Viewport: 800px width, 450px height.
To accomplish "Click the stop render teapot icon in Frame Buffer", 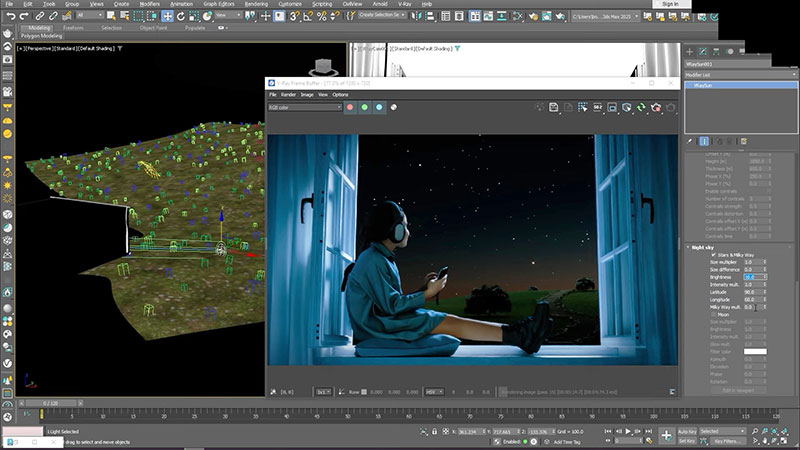I will point(656,107).
